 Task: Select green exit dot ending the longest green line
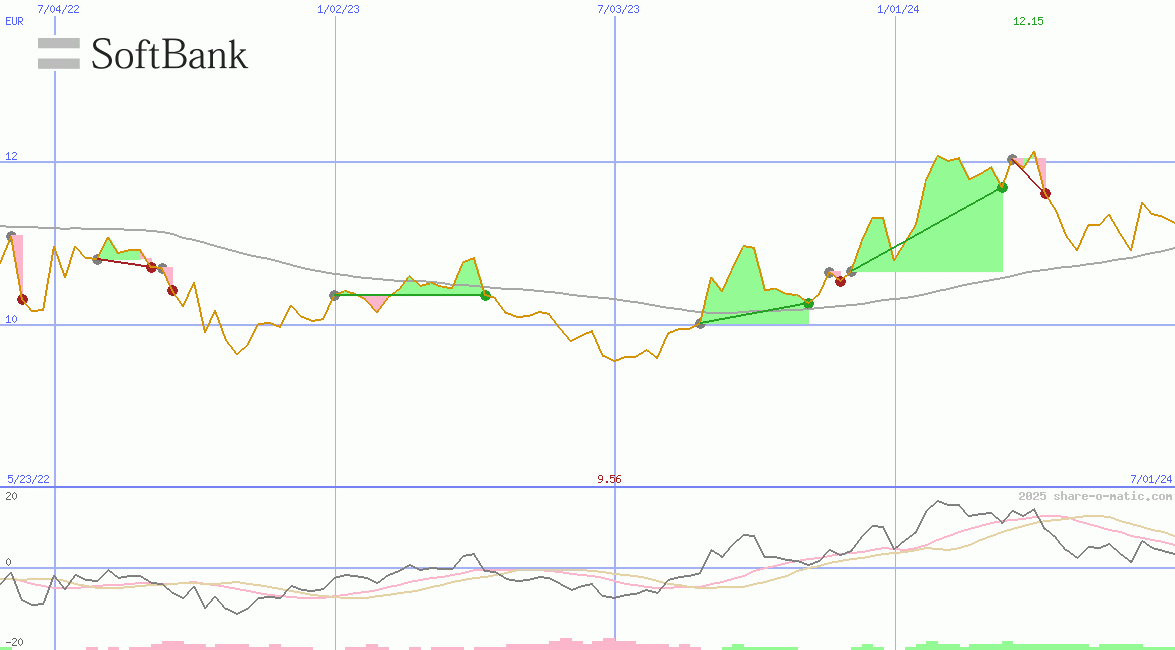(x=1002, y=187)
